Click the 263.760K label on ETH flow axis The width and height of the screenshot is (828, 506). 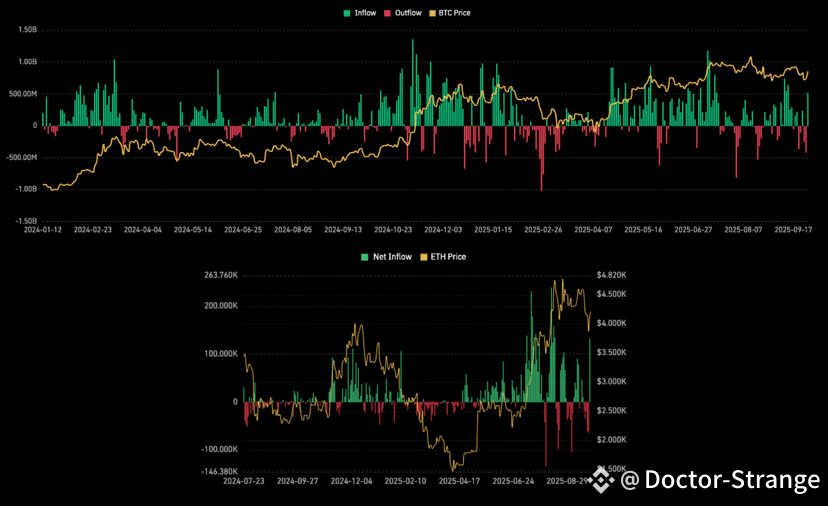click(x=220, y=274)
